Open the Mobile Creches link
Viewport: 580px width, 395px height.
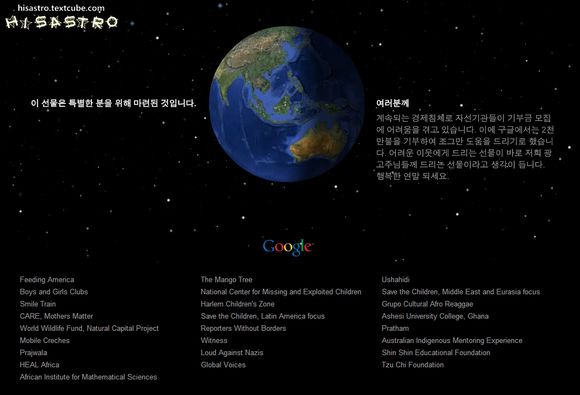[x=45, y=341]
